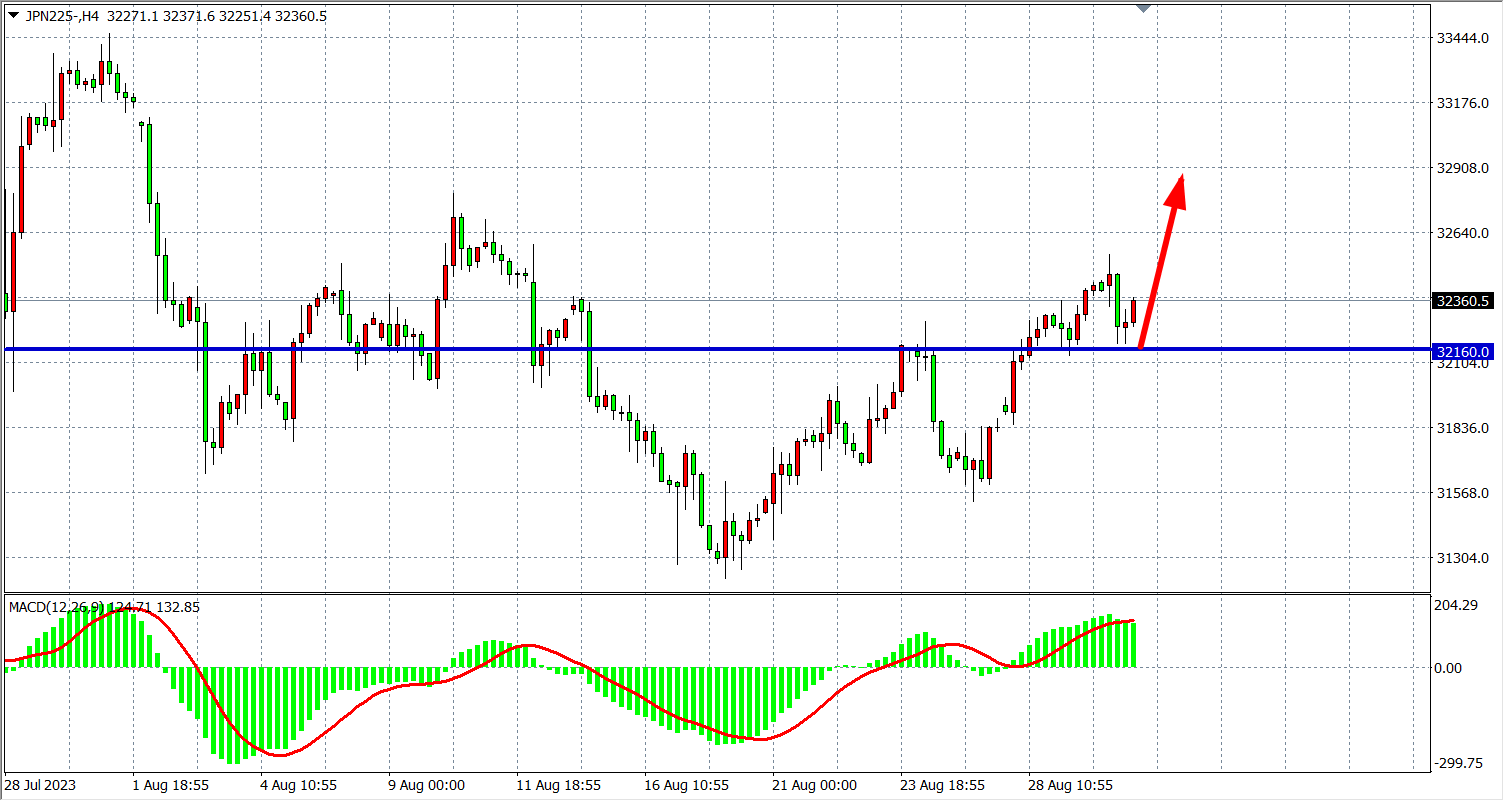Click the gray chart shift marker at top
1504x801 pixels.
[1145, 8]
